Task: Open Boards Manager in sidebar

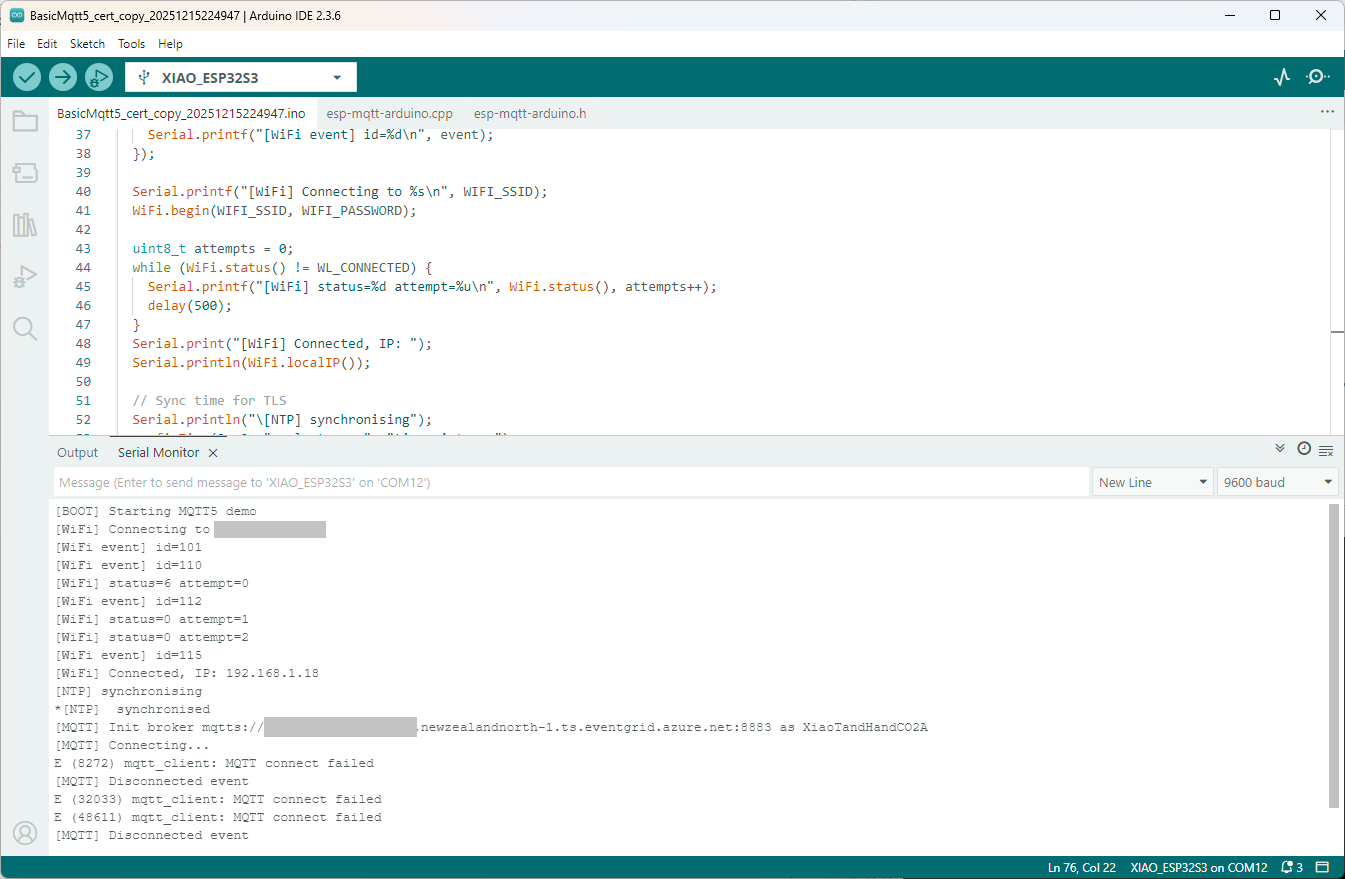Action: pyautogui.click(x=25, y=174)
